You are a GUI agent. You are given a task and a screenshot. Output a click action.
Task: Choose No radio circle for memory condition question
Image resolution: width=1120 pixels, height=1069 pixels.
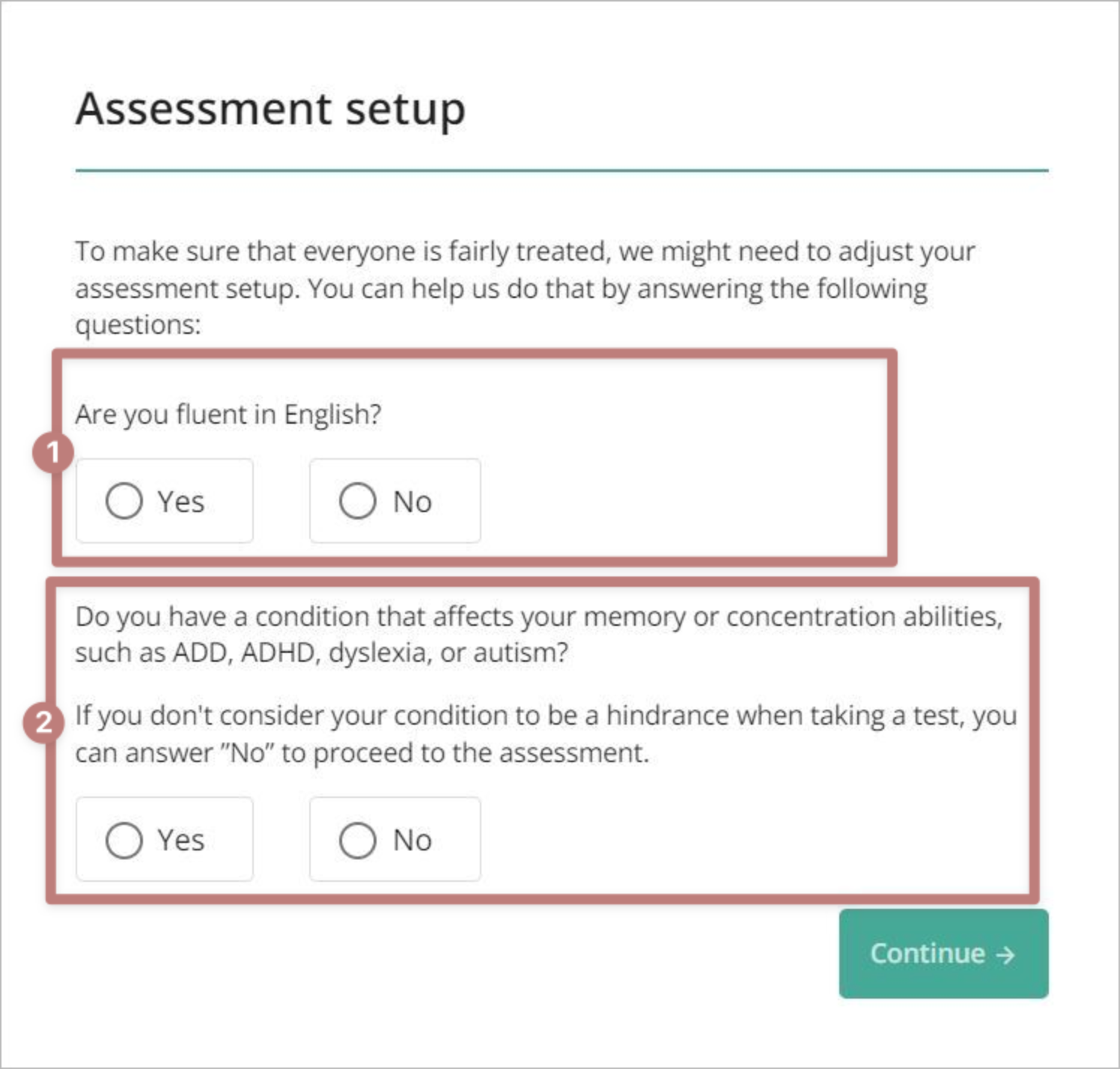click(357, 840)
